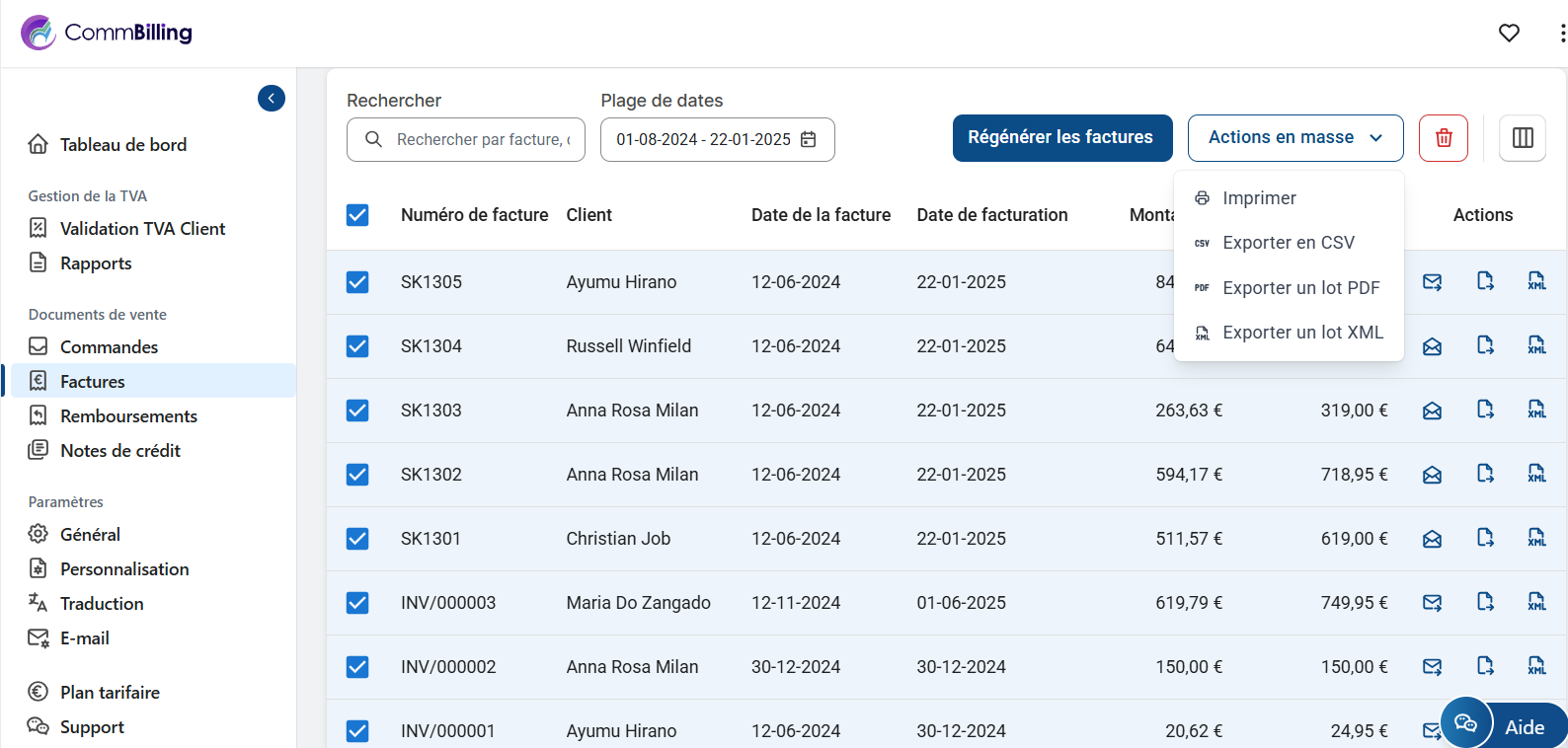Click Régénérer les factures button
This screenshot has height=748, width=1568.
tap(1061, 138)
